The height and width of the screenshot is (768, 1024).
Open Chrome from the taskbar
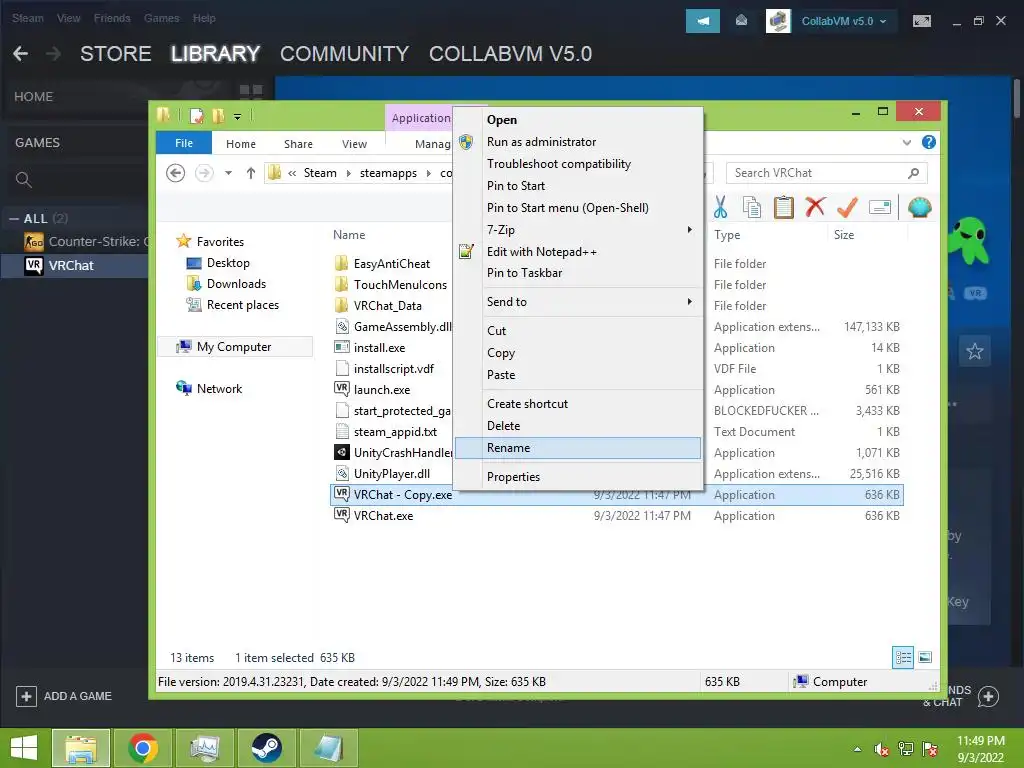click(143, 748)
